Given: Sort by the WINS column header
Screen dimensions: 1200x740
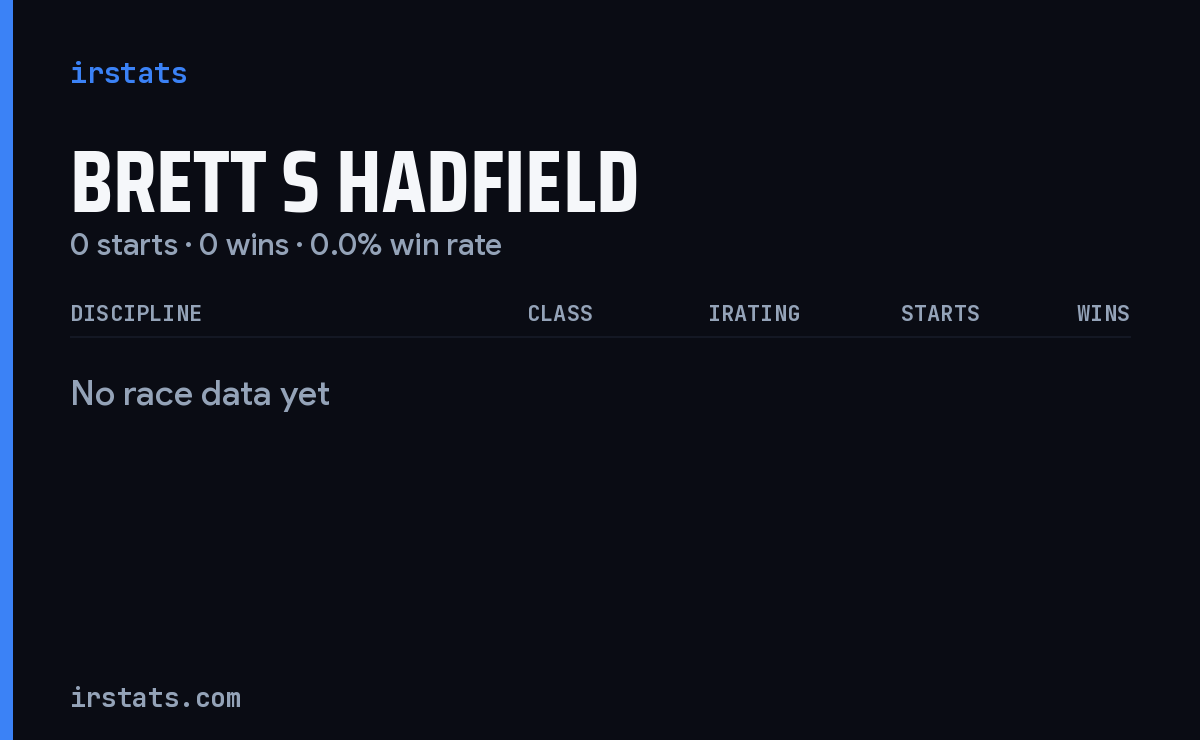Looking at the screenshot, I should pyautogui.click(x=1103, y=314).
